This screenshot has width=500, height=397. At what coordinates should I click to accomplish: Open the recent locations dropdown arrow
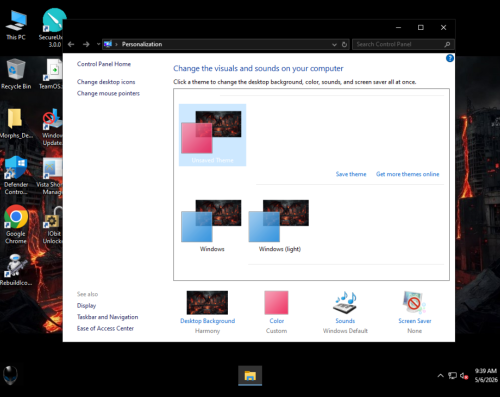click(x=98, y=44)
